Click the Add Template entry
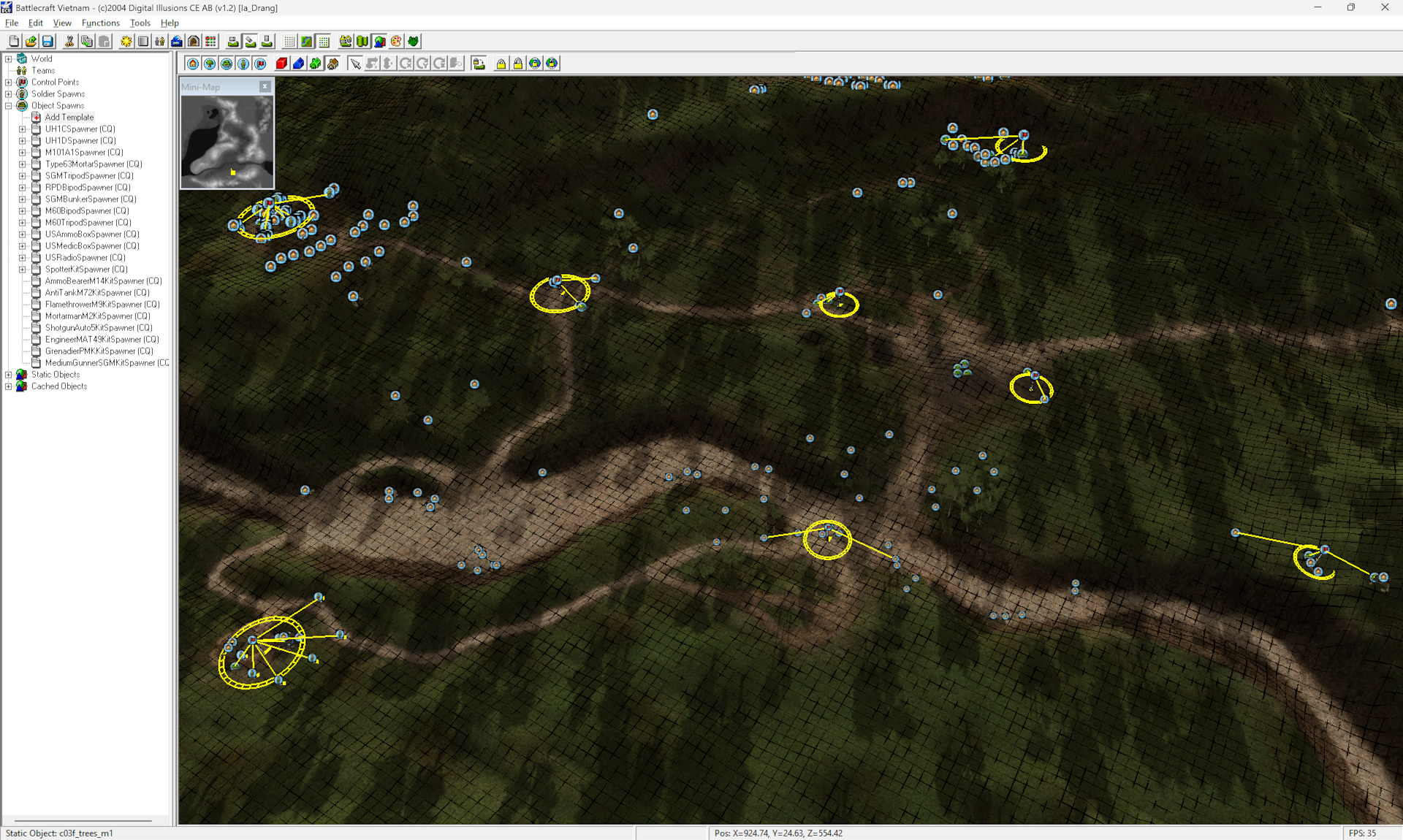The width and height of the screenshot is (1403, 840). pos(69,118)
